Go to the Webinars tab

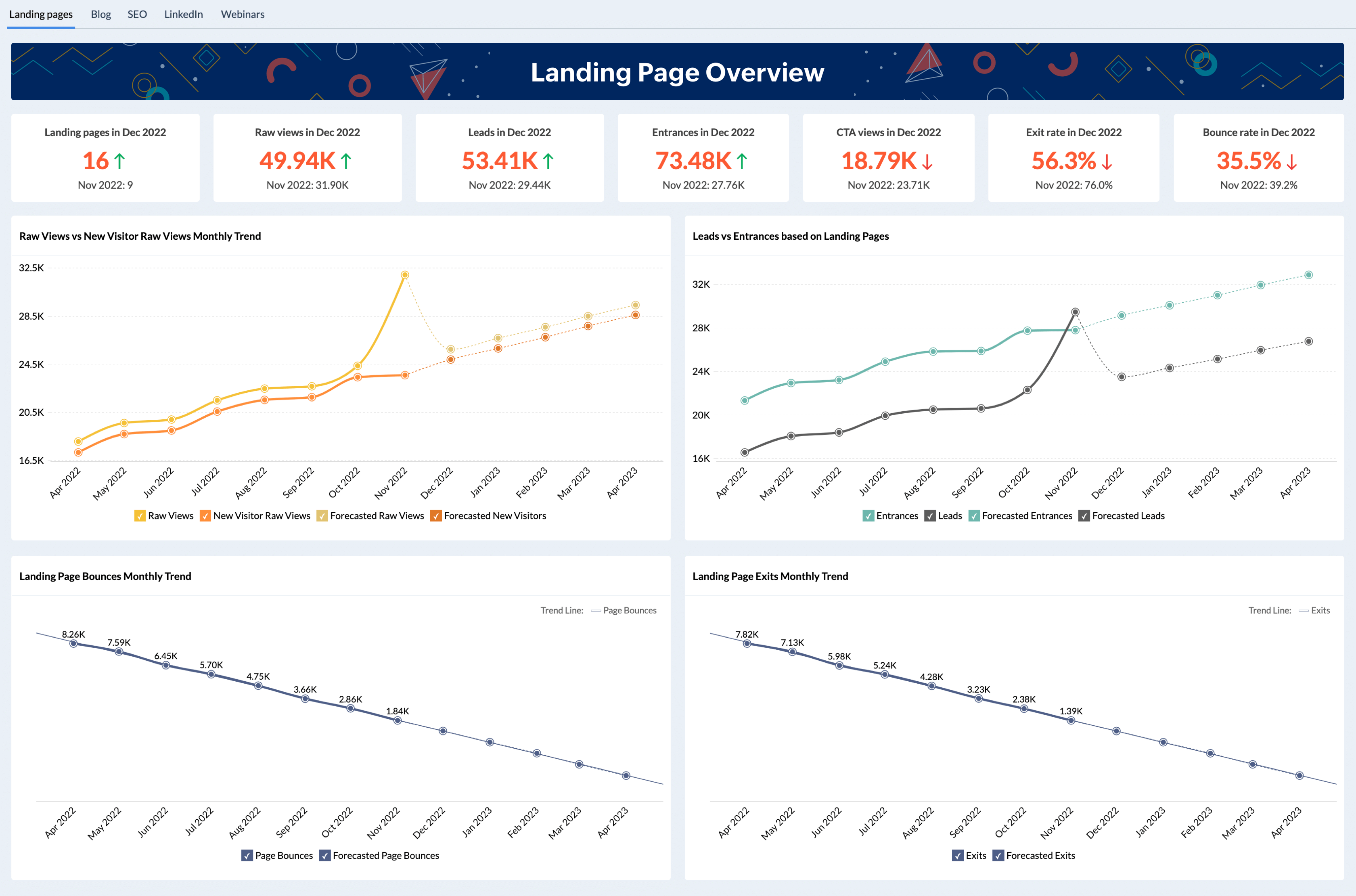[242, 14]
